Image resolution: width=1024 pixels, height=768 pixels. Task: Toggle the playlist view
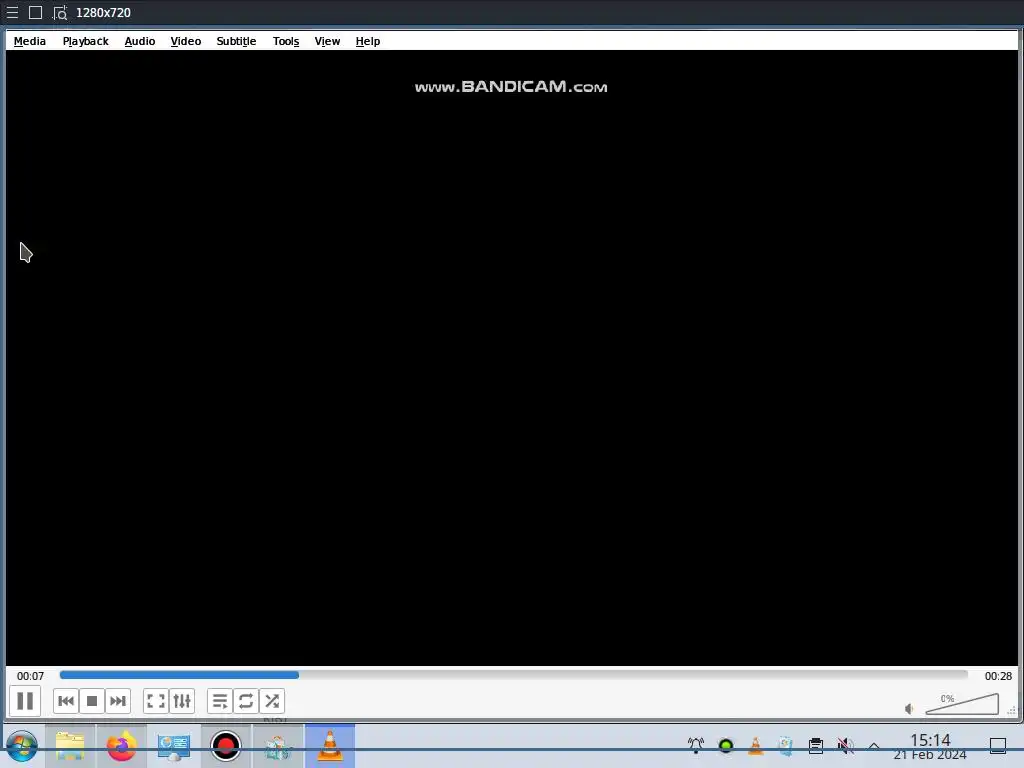click(x=220, y=701)
